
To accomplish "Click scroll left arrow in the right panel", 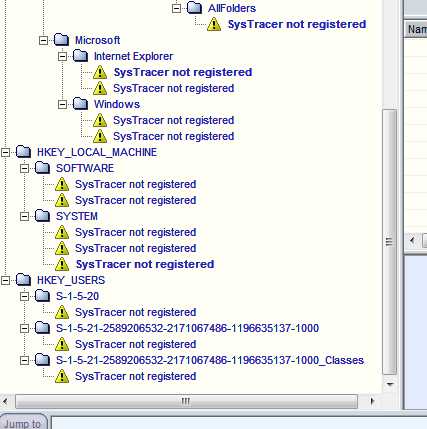I will coord(412,240).
